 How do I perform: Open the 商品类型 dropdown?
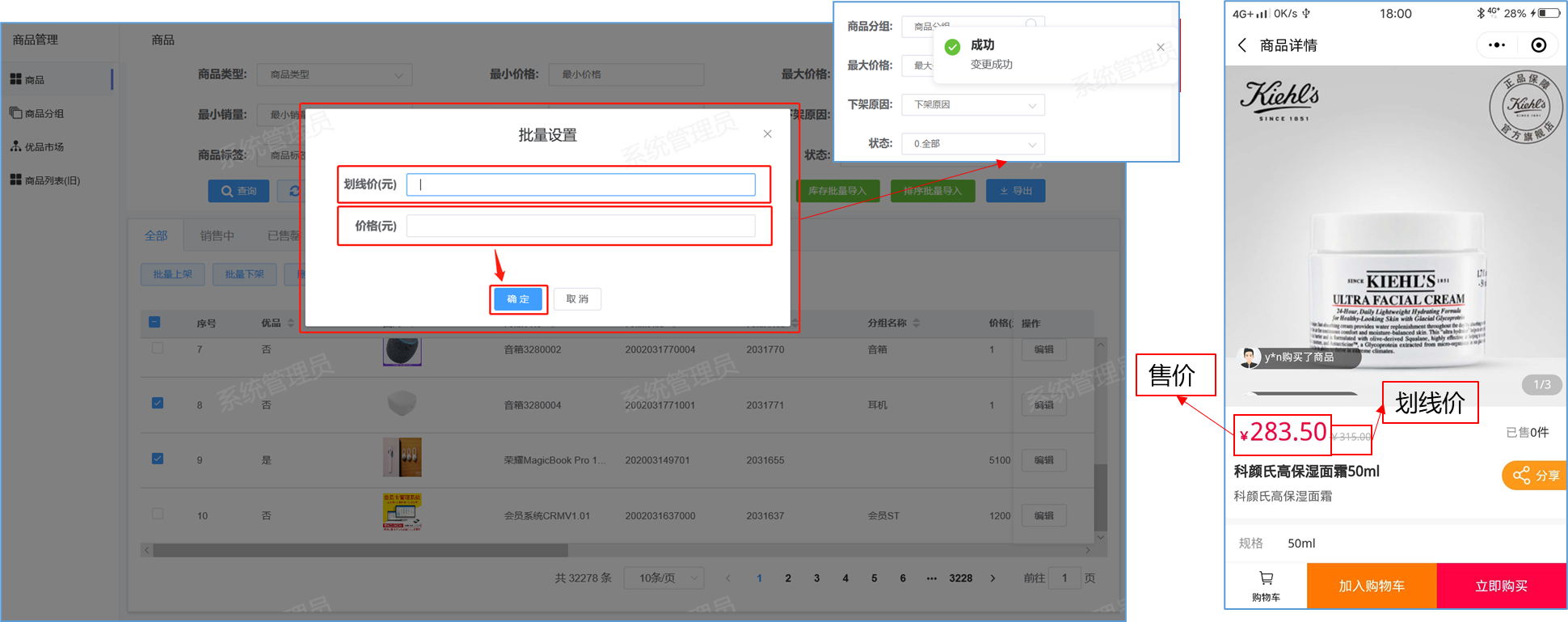coord(335,74)
